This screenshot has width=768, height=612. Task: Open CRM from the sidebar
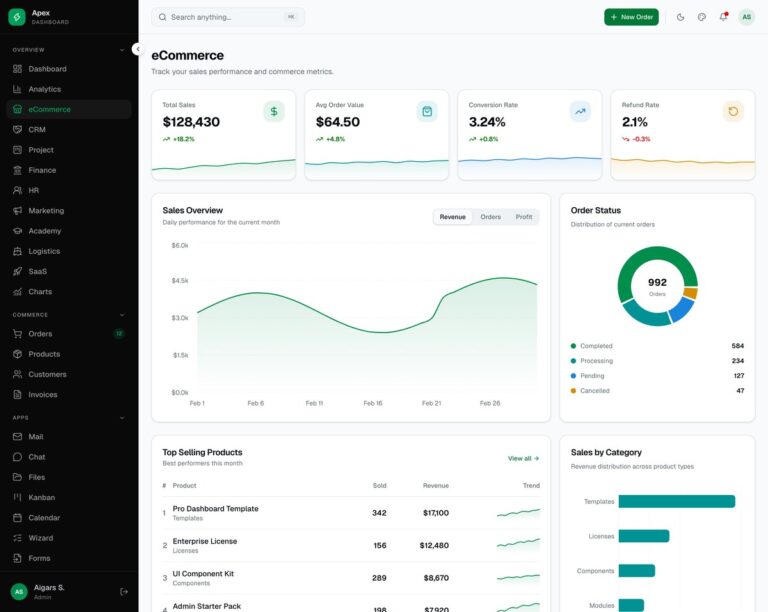(69, 130)
